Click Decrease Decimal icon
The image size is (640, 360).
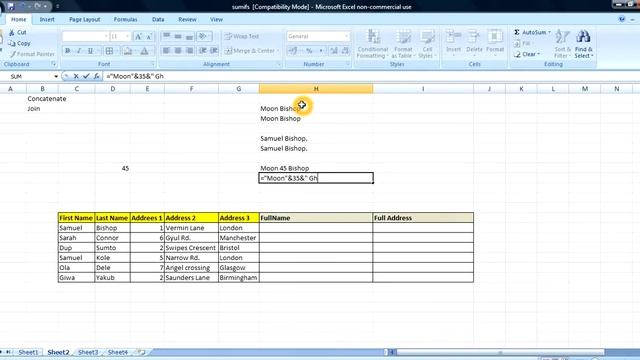pyautogui.click(x=345, y=51)
